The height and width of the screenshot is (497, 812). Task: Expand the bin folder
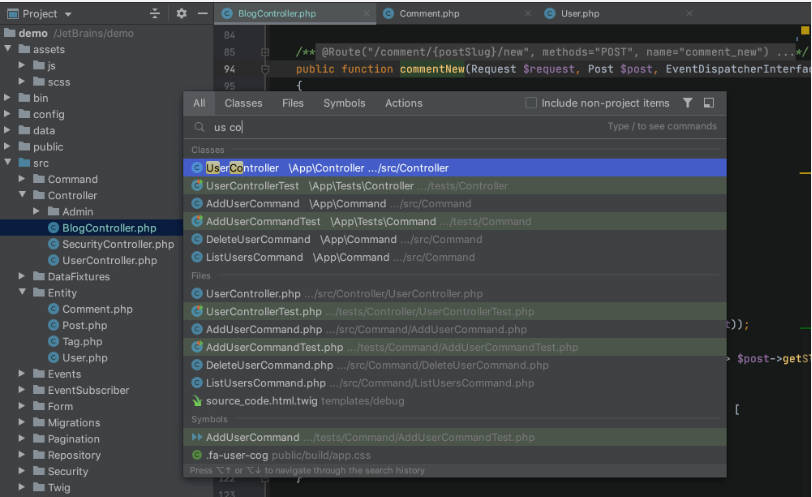pos(7,97)
